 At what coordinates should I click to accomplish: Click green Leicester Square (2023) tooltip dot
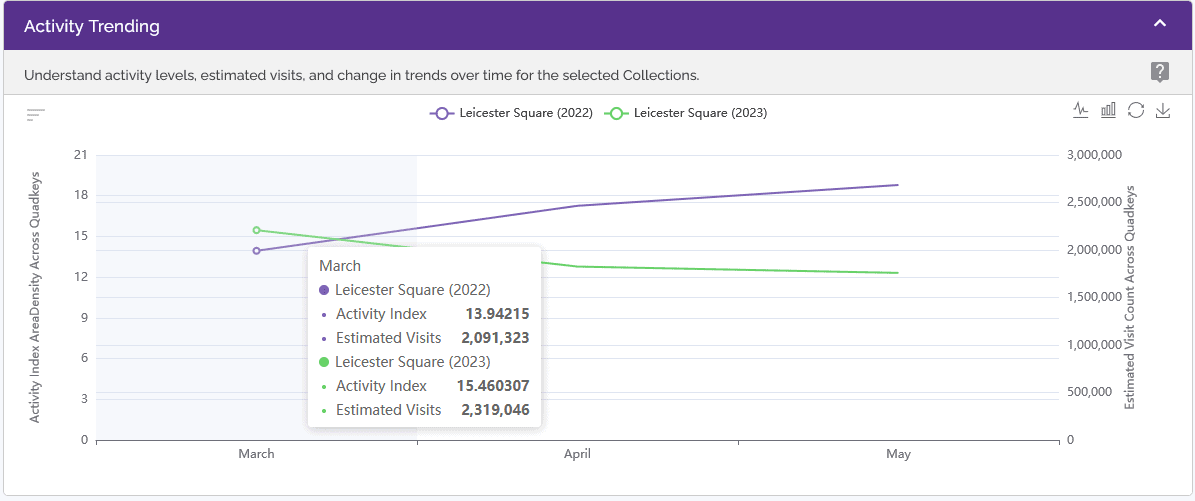pyautogui.click(x=324, y=361)
